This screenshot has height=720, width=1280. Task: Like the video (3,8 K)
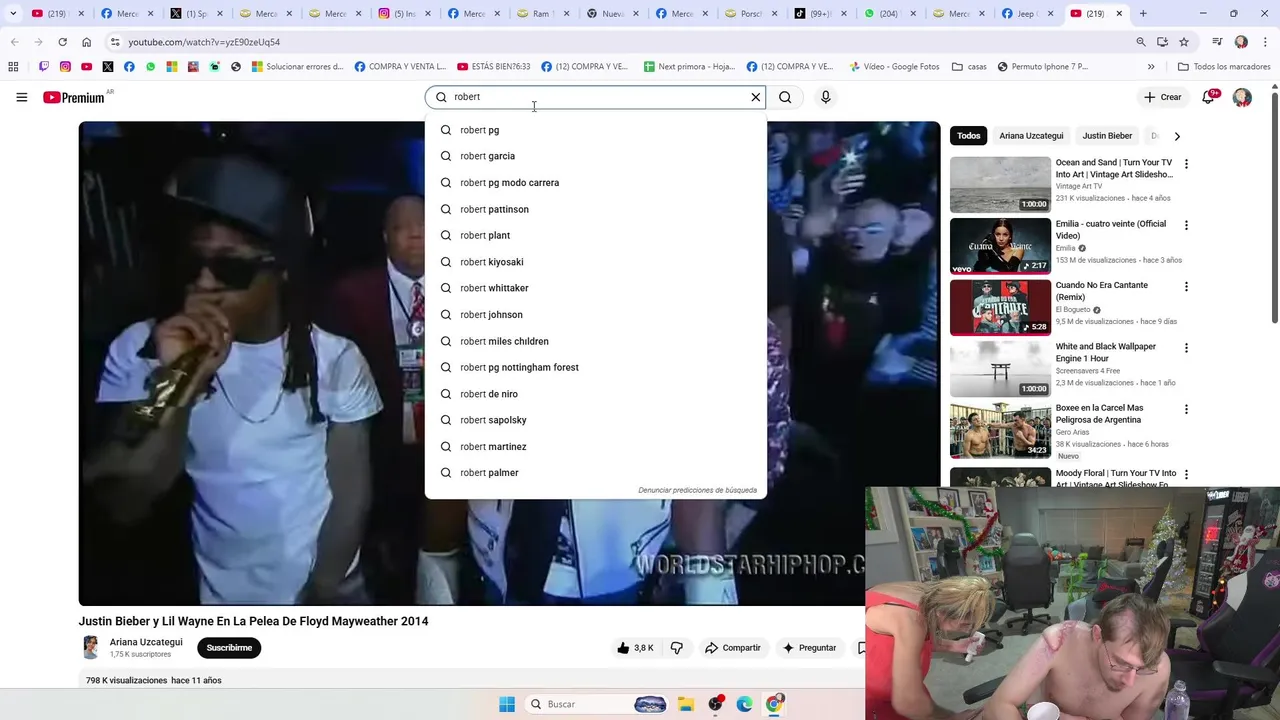coord(635,648)
